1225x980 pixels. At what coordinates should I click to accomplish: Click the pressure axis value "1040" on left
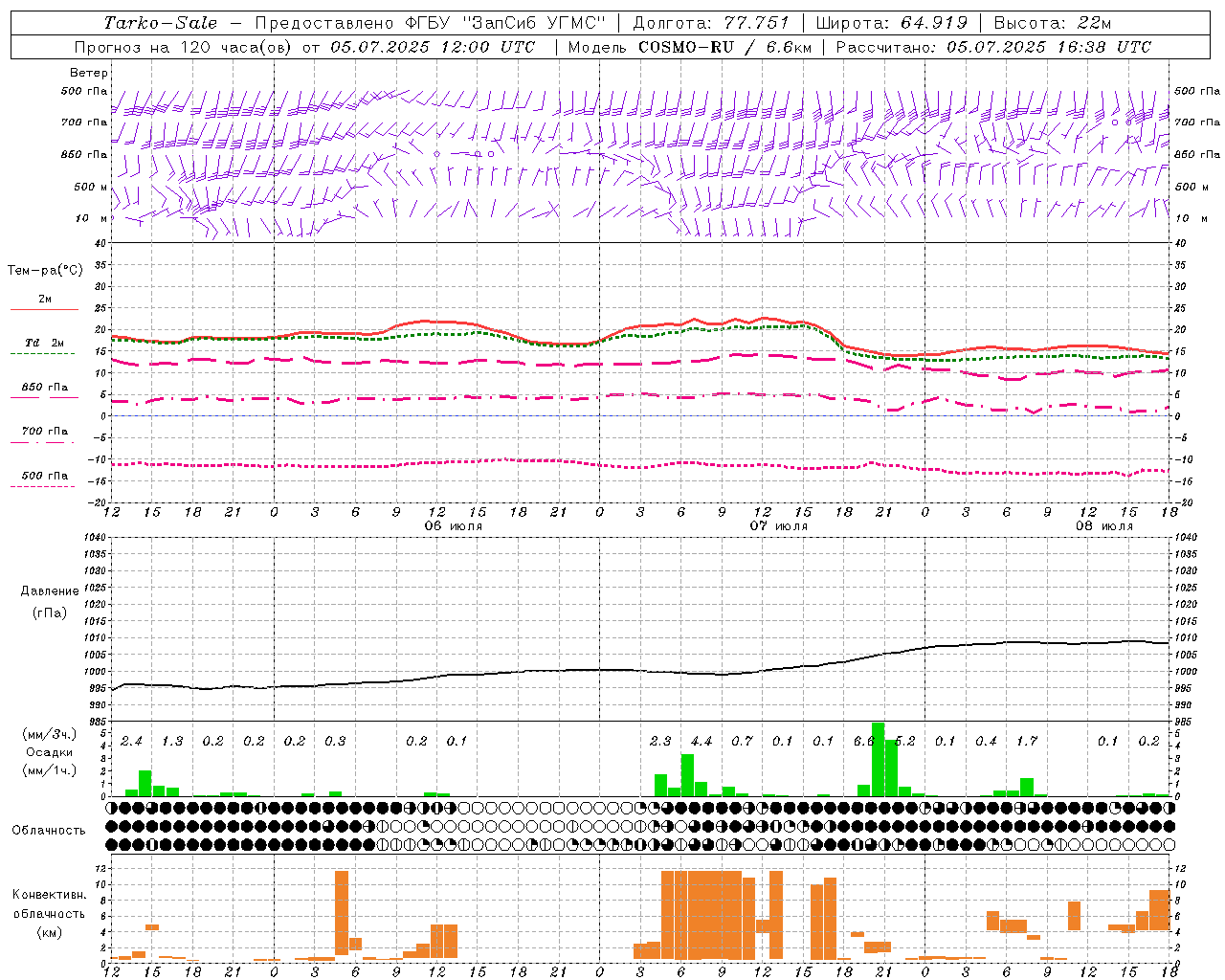coord(93,537)
